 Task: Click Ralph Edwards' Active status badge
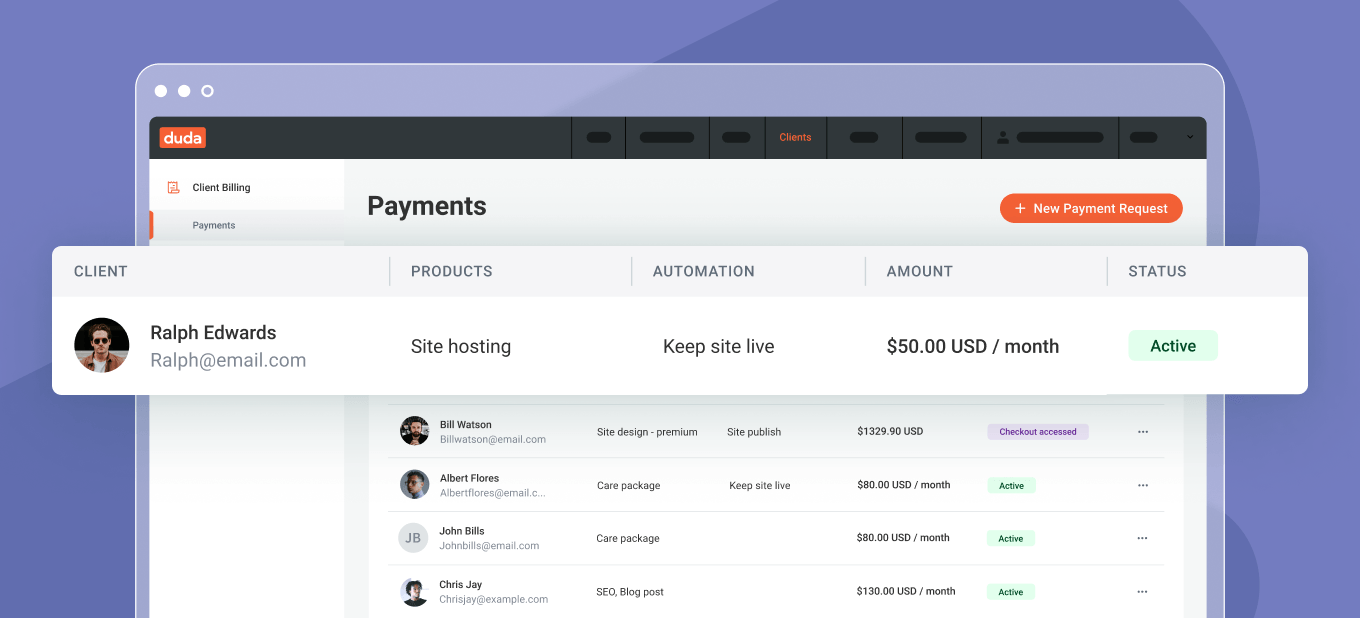click(1173, 346)
